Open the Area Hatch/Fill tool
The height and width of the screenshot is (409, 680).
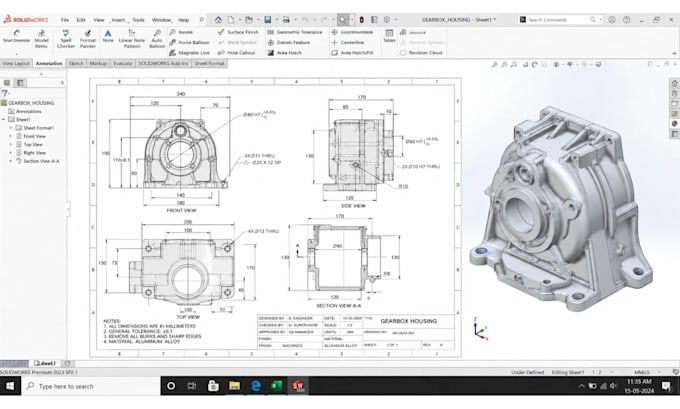click(353, 52)
